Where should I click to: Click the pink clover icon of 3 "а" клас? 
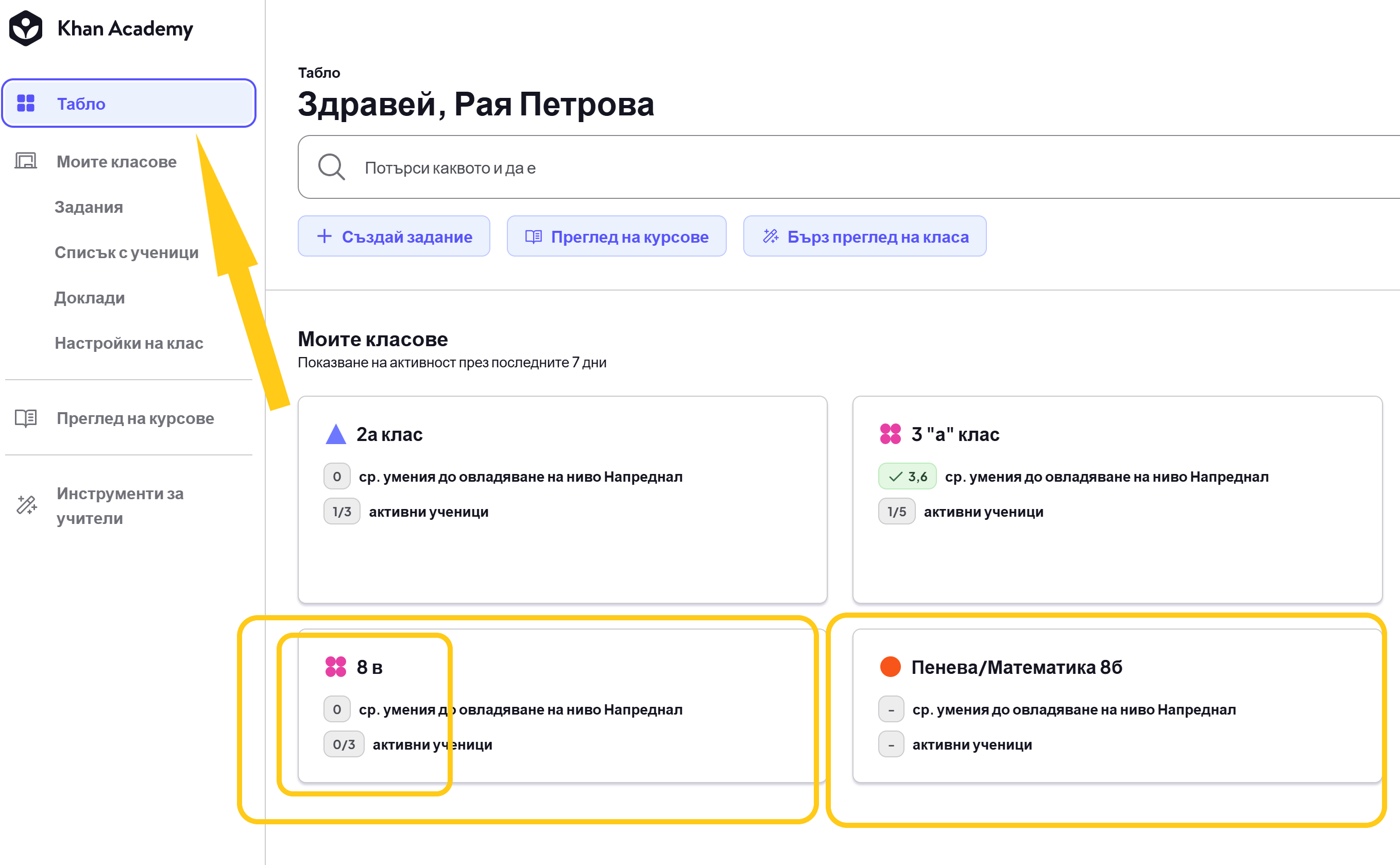[x=891, y=434]
